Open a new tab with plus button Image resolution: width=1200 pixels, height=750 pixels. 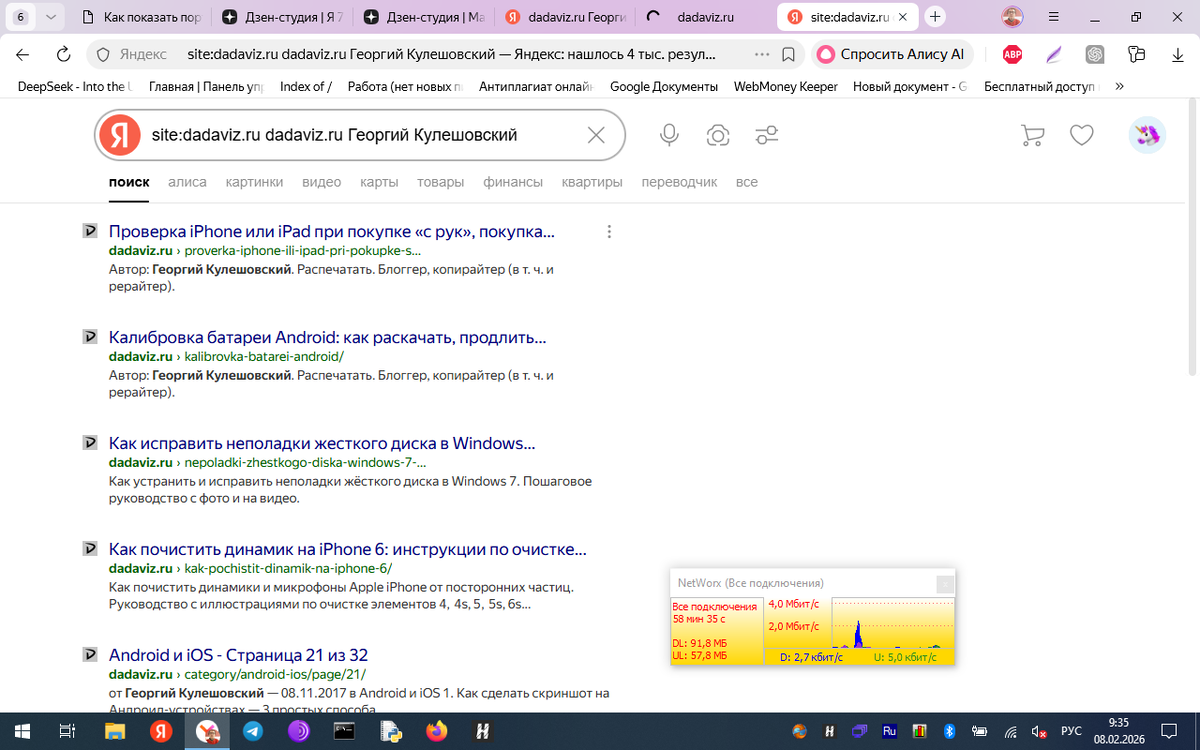[x=935, y=16]
